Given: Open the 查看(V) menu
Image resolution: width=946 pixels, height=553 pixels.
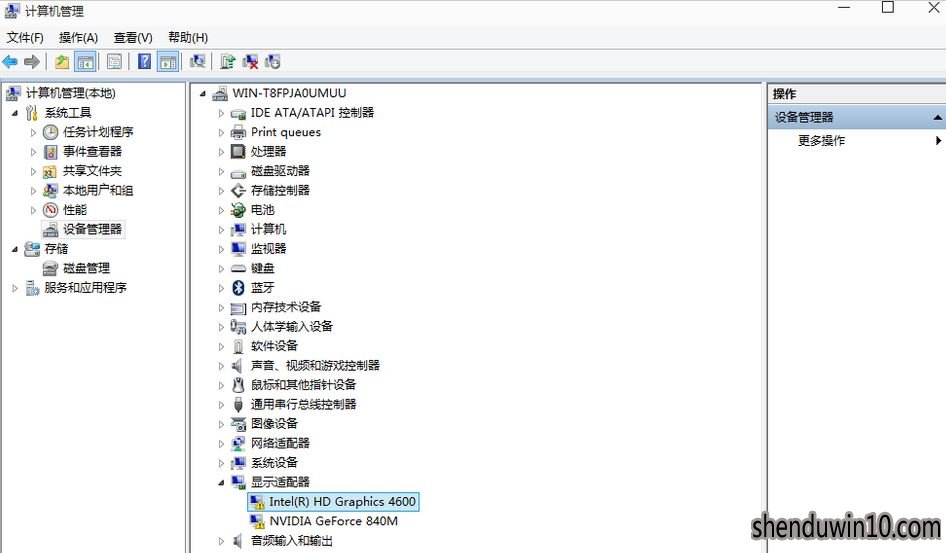Looking at the screenshot, I should [x=133, y=37].
